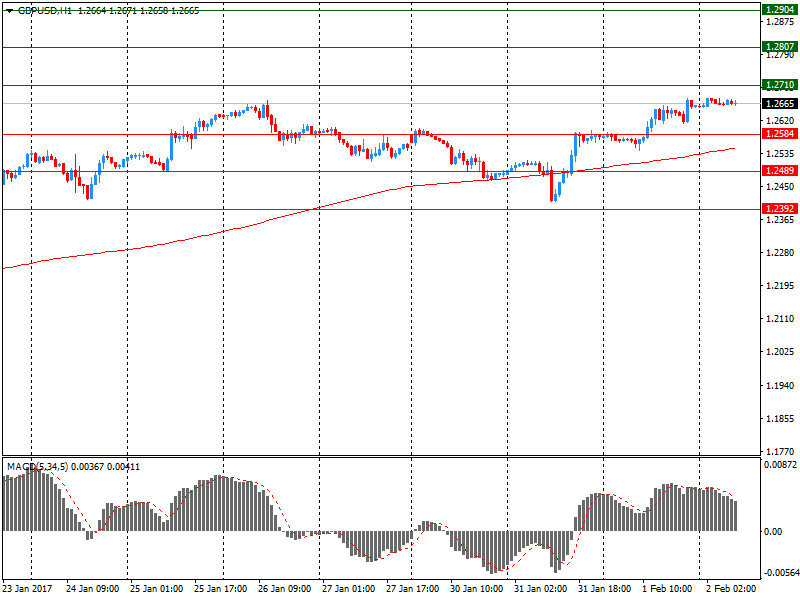Open the chart menu triangle beside GBPUSD,H1

click(9, 11)
